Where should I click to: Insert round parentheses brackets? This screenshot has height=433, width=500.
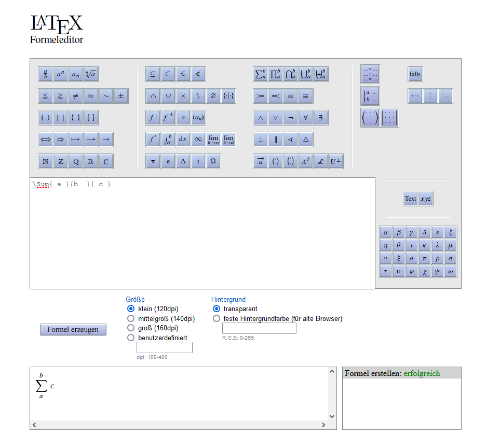pos(45,118)
